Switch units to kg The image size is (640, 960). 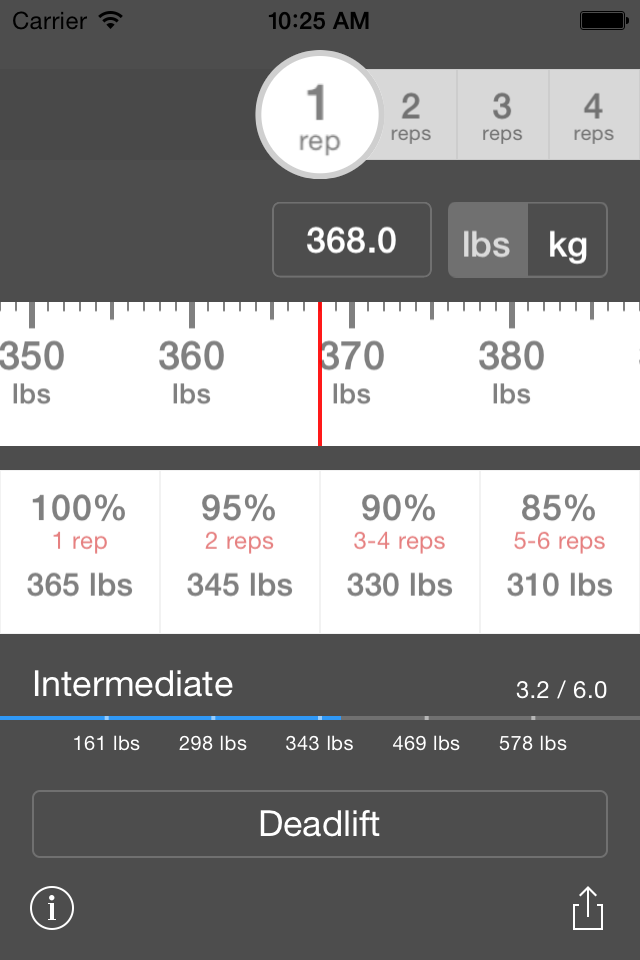click(568, 240)
